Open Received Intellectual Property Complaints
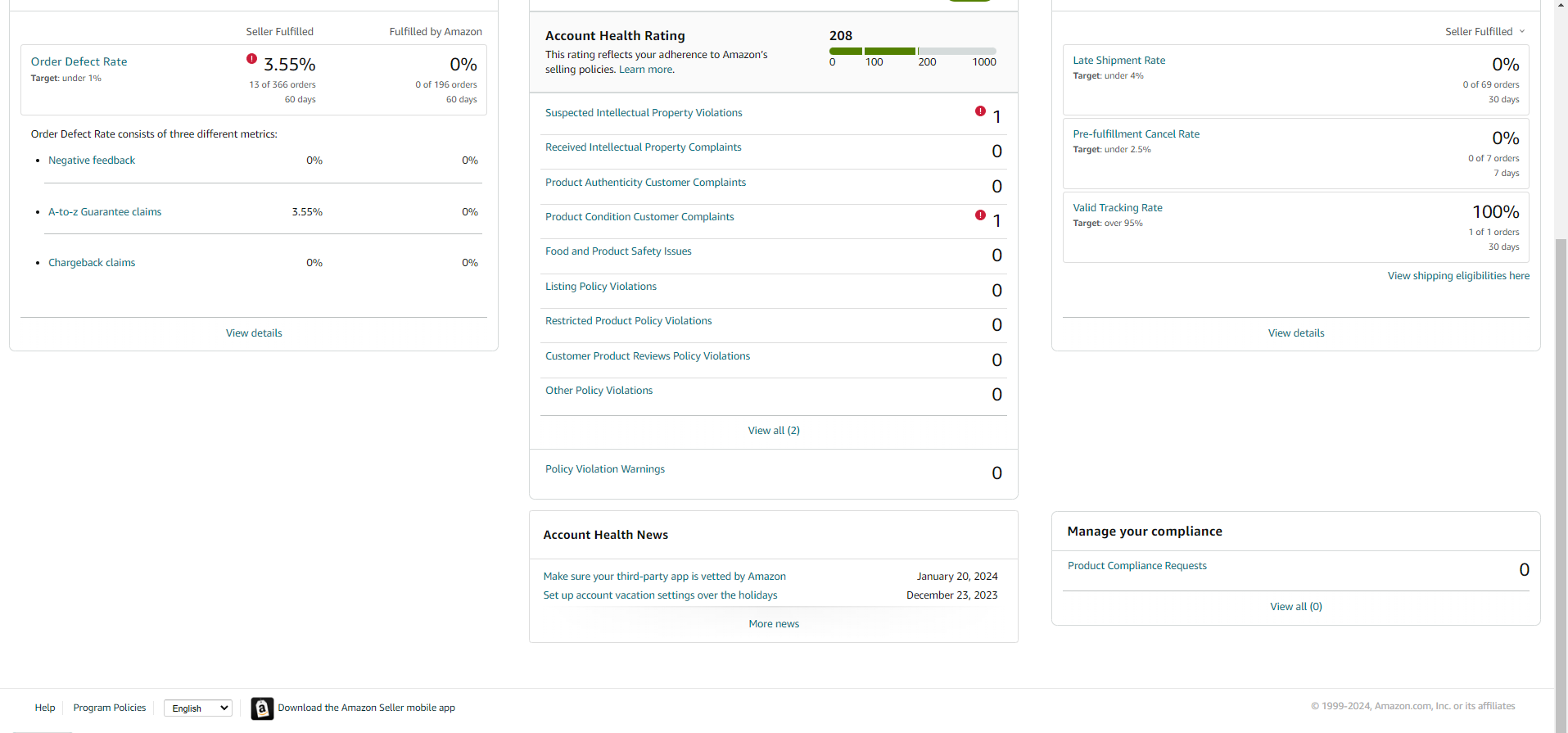This screenshot has width=1568, height=733. (644, 147)
